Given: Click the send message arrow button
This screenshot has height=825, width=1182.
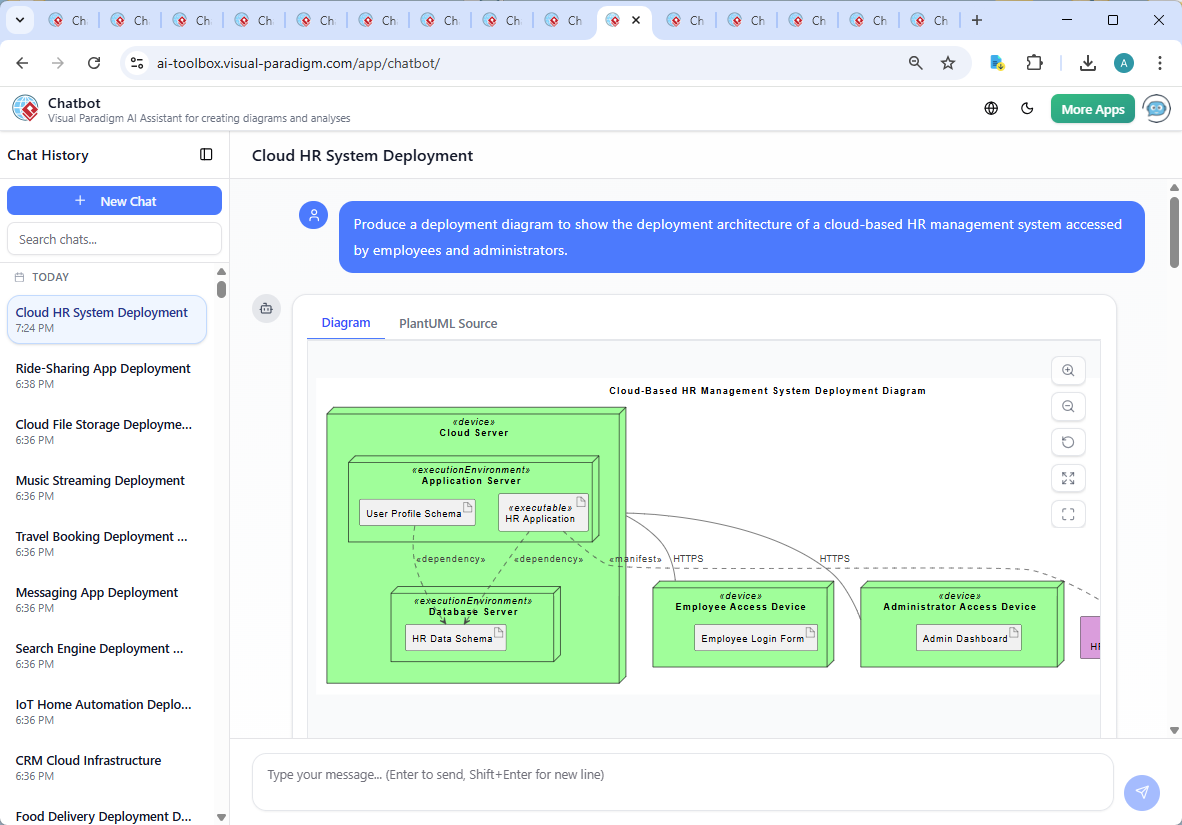Looking at the screenshot, I should pyautogui.click(x=1141, y=792).
